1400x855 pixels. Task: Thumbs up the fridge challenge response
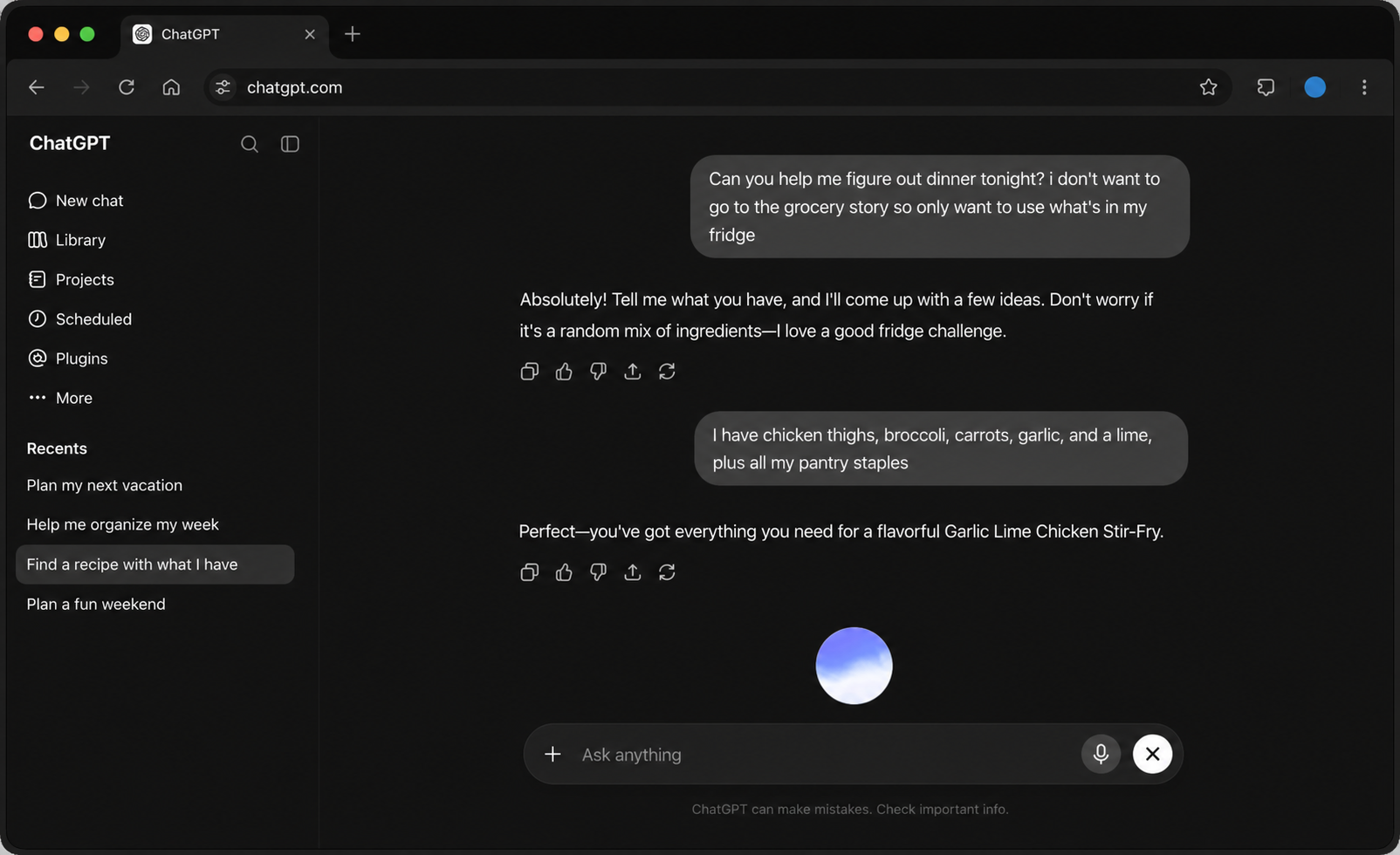[564, 372]
